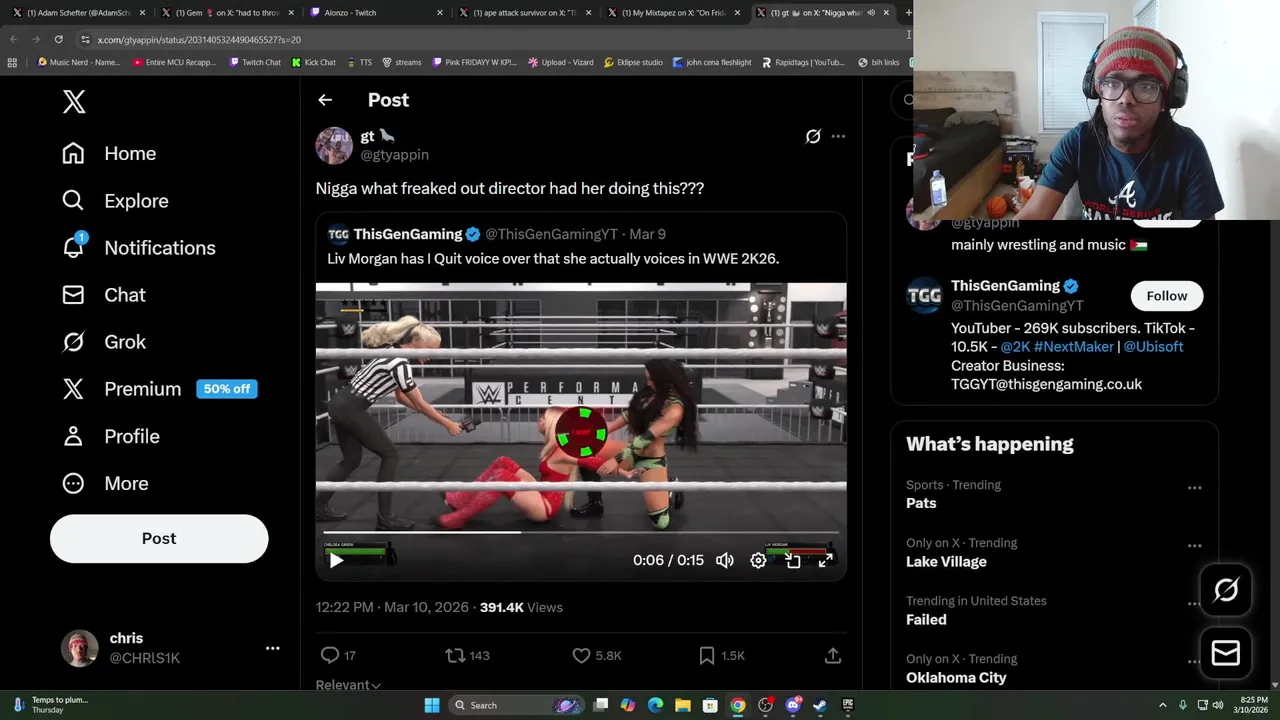
Task: Open more options for Failed trend
Action: pos(1194,604)
